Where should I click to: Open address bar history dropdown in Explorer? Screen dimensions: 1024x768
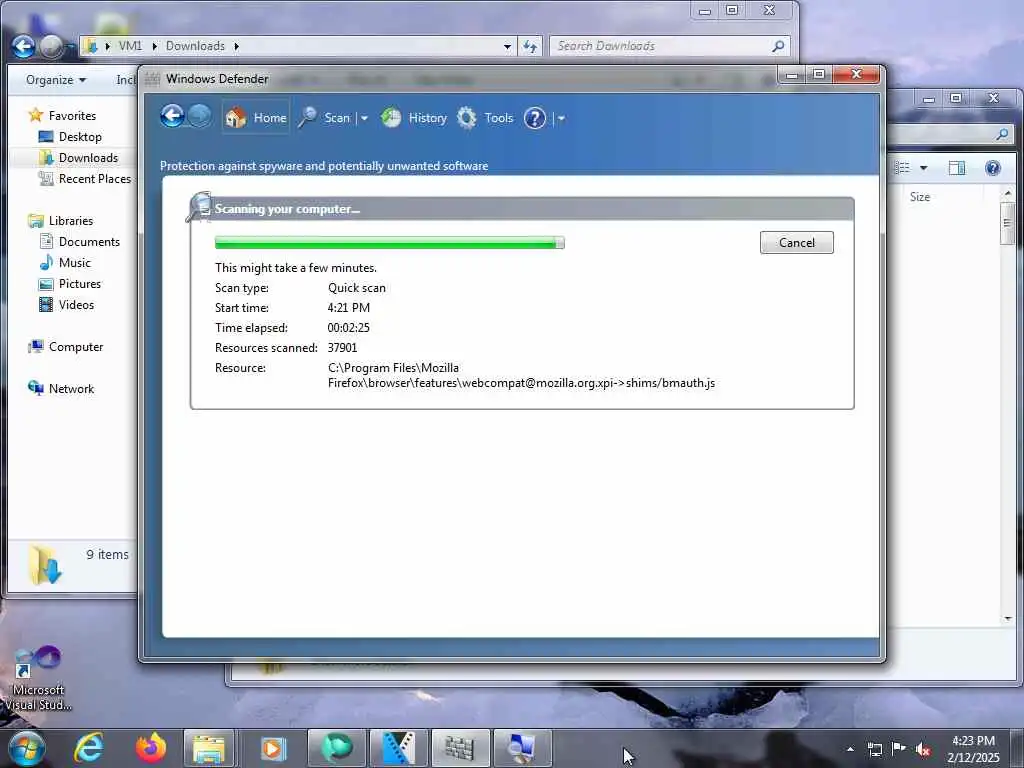[507, 46]
